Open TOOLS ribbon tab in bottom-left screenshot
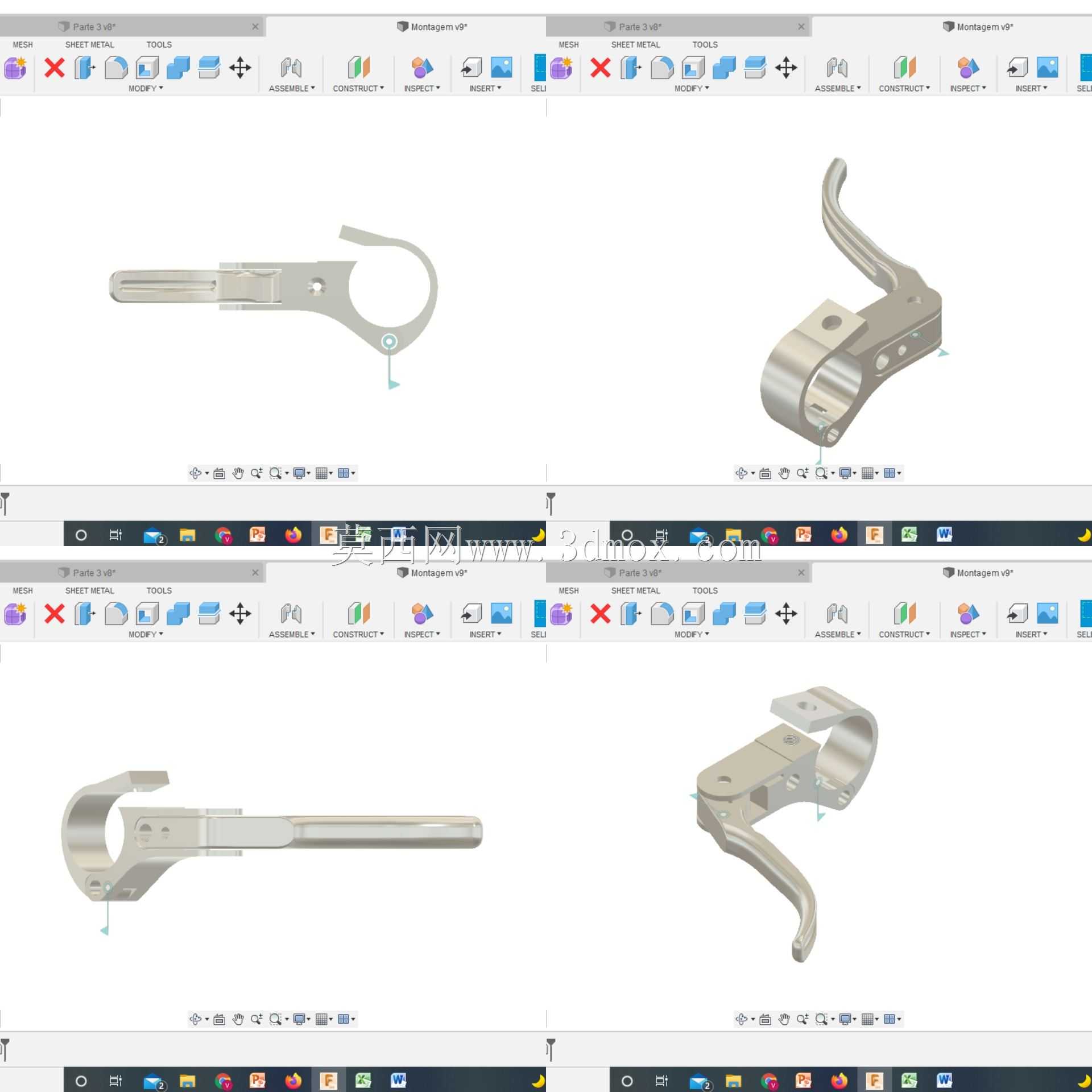 tap(159, 590)
